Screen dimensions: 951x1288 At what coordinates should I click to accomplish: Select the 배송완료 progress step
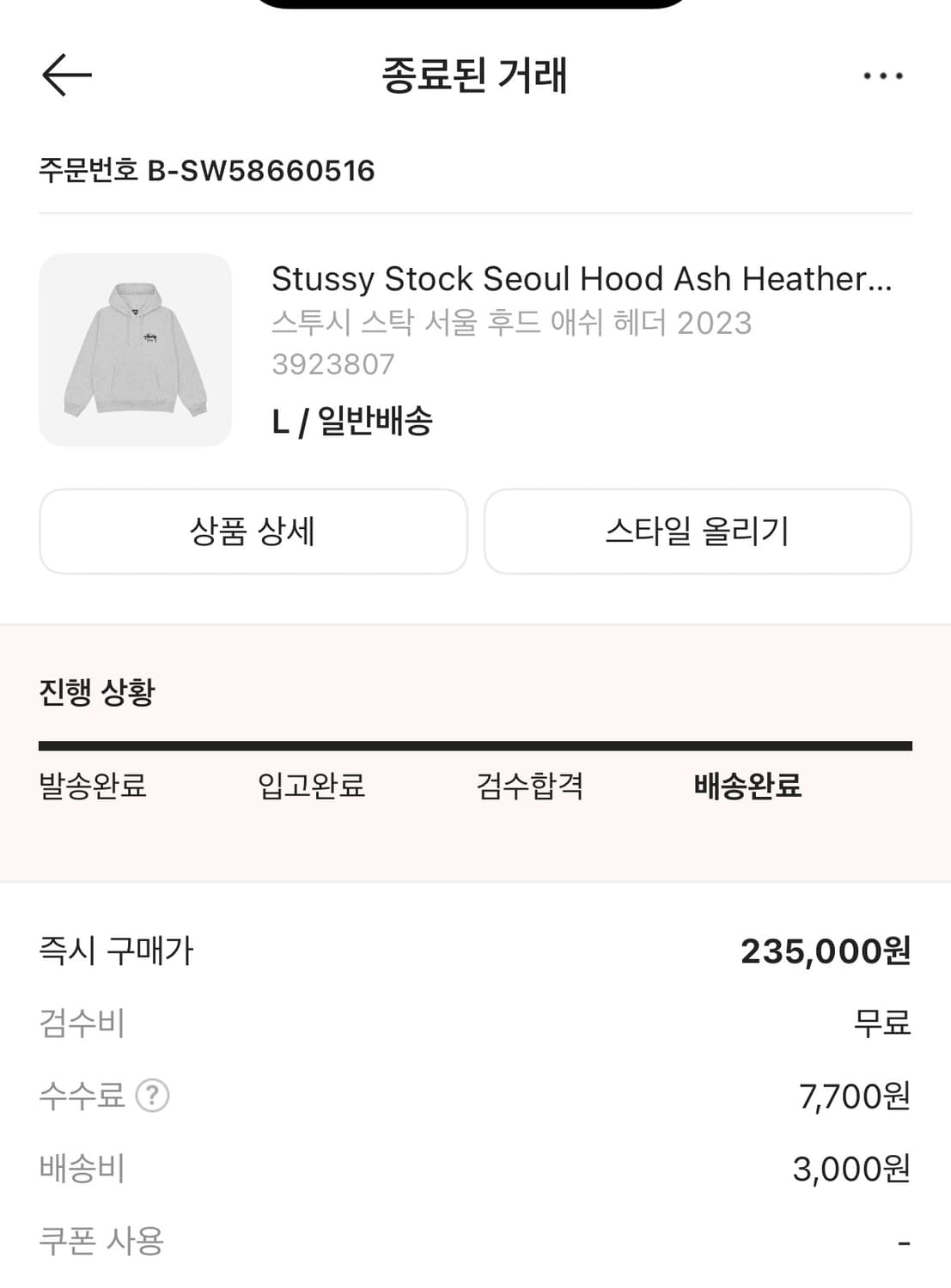(x=747, y=786)
